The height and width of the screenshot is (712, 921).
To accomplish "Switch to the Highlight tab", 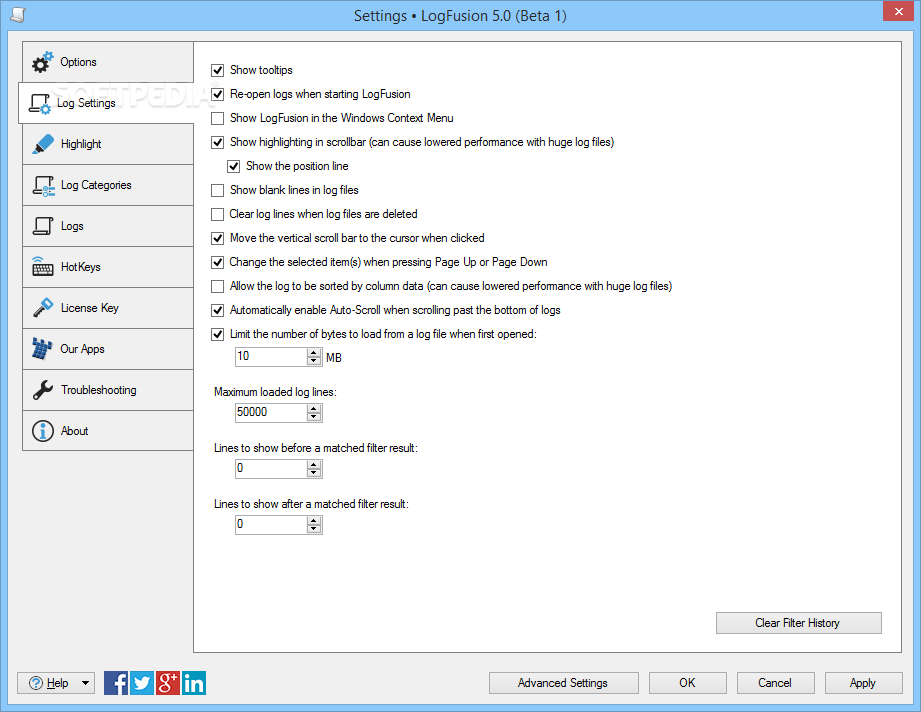I will point(108,144).
